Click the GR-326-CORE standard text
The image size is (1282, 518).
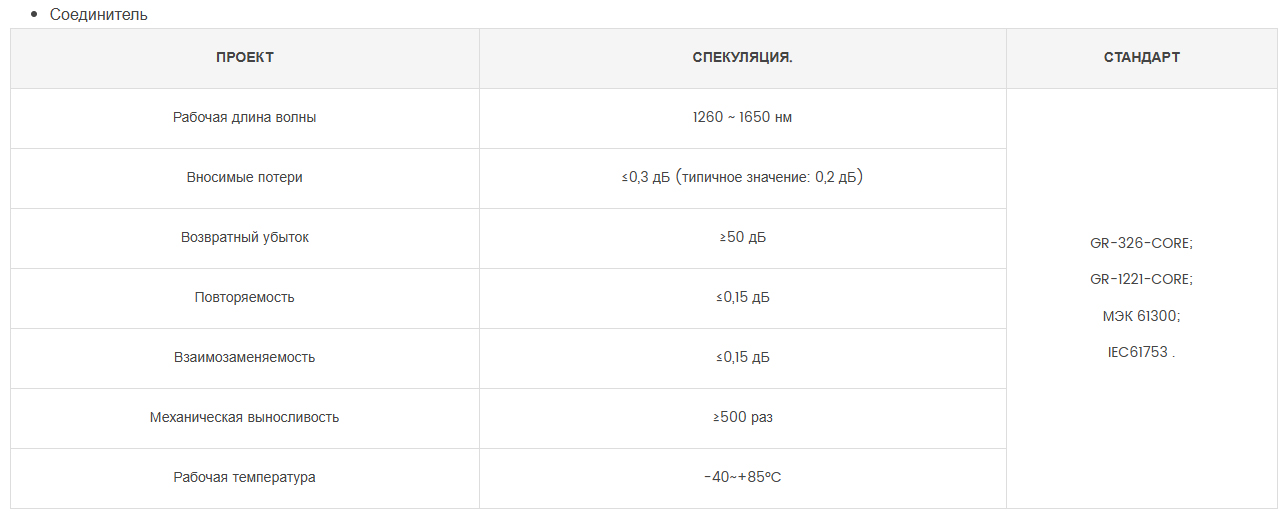[1141, 243]
